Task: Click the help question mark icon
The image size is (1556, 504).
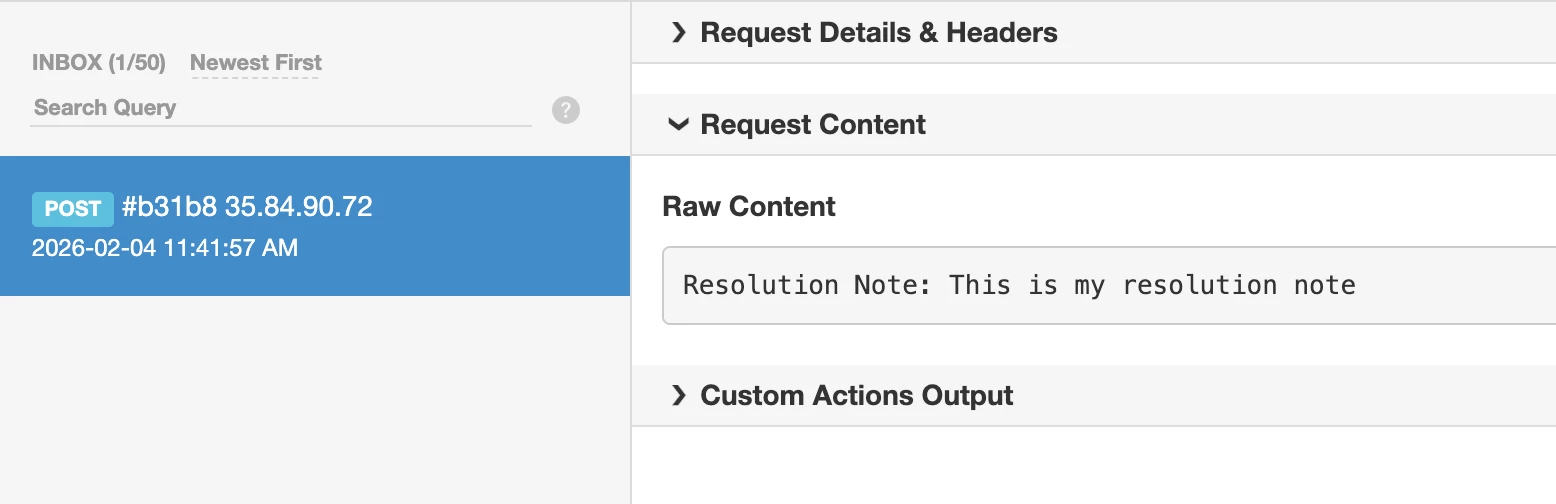Action: click(x=566, y=110)
